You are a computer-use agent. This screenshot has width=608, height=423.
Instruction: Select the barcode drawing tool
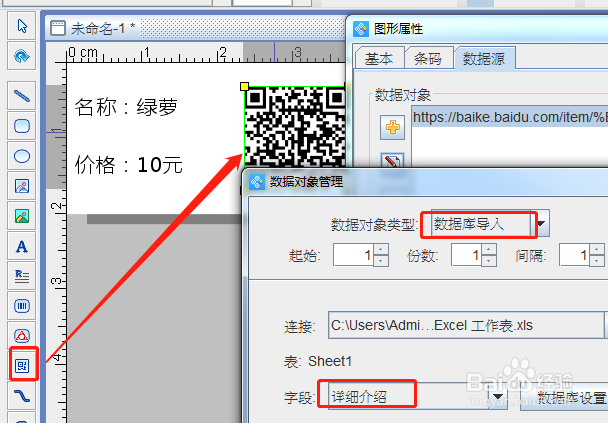pyautogui.click(x=22, y=306)
